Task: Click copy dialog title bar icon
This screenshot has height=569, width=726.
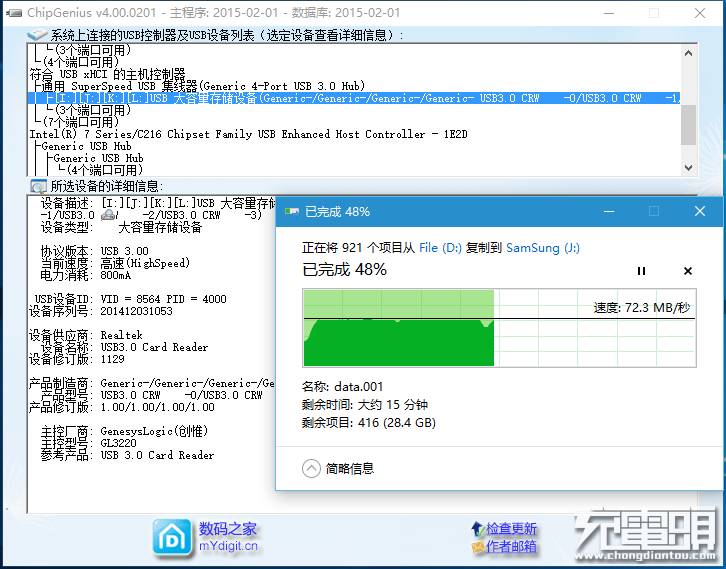Action: (292, 212)
